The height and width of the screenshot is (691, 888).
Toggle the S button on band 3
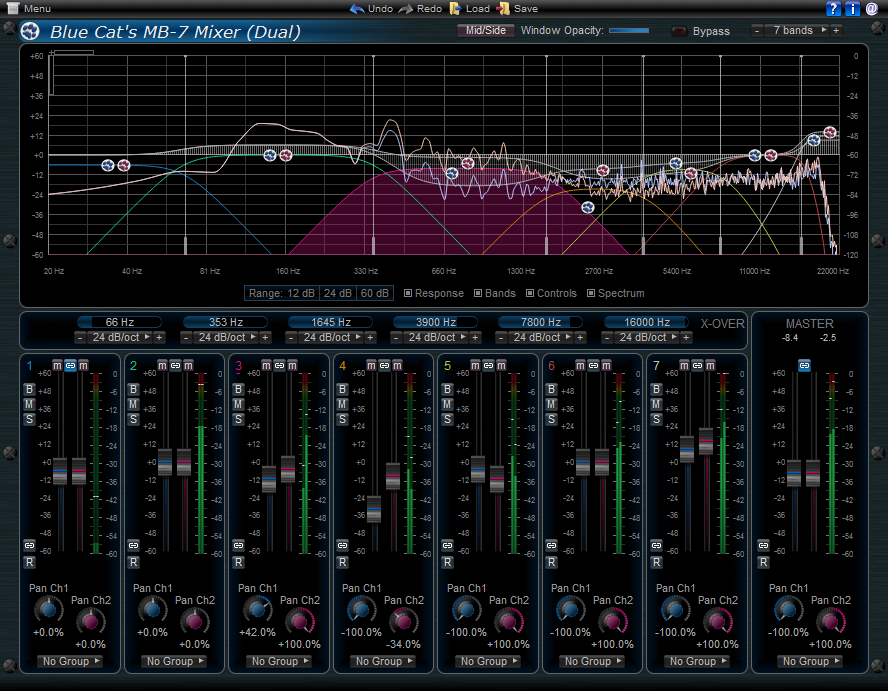(238, 419)
